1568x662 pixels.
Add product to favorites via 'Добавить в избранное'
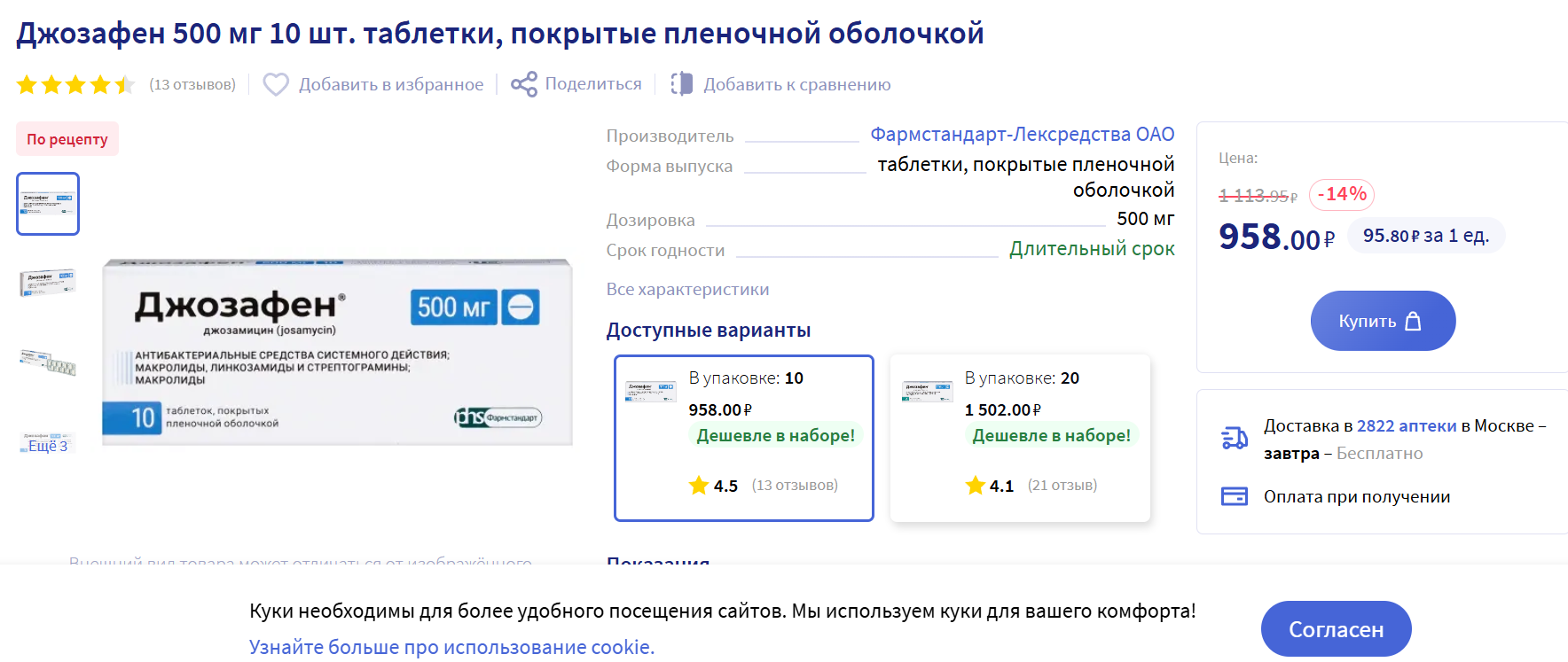[x=391, y=84]
